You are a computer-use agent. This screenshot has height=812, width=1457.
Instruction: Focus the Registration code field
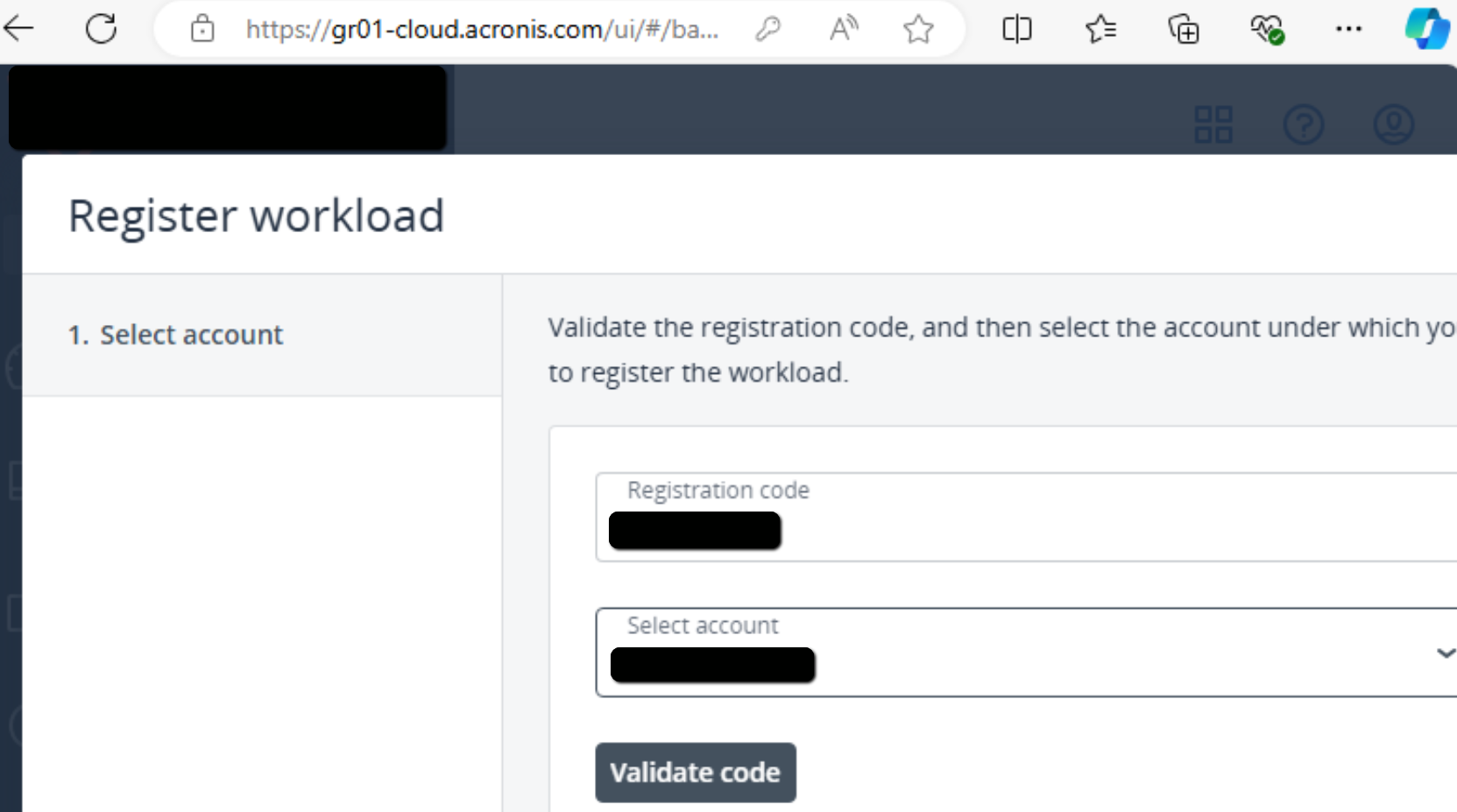[x=1026, y=517]
